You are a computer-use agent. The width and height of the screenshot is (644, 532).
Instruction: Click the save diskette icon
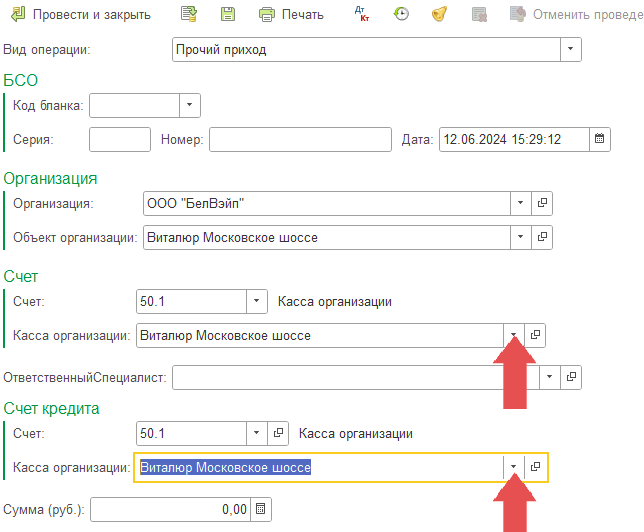(x=228, y=14)
